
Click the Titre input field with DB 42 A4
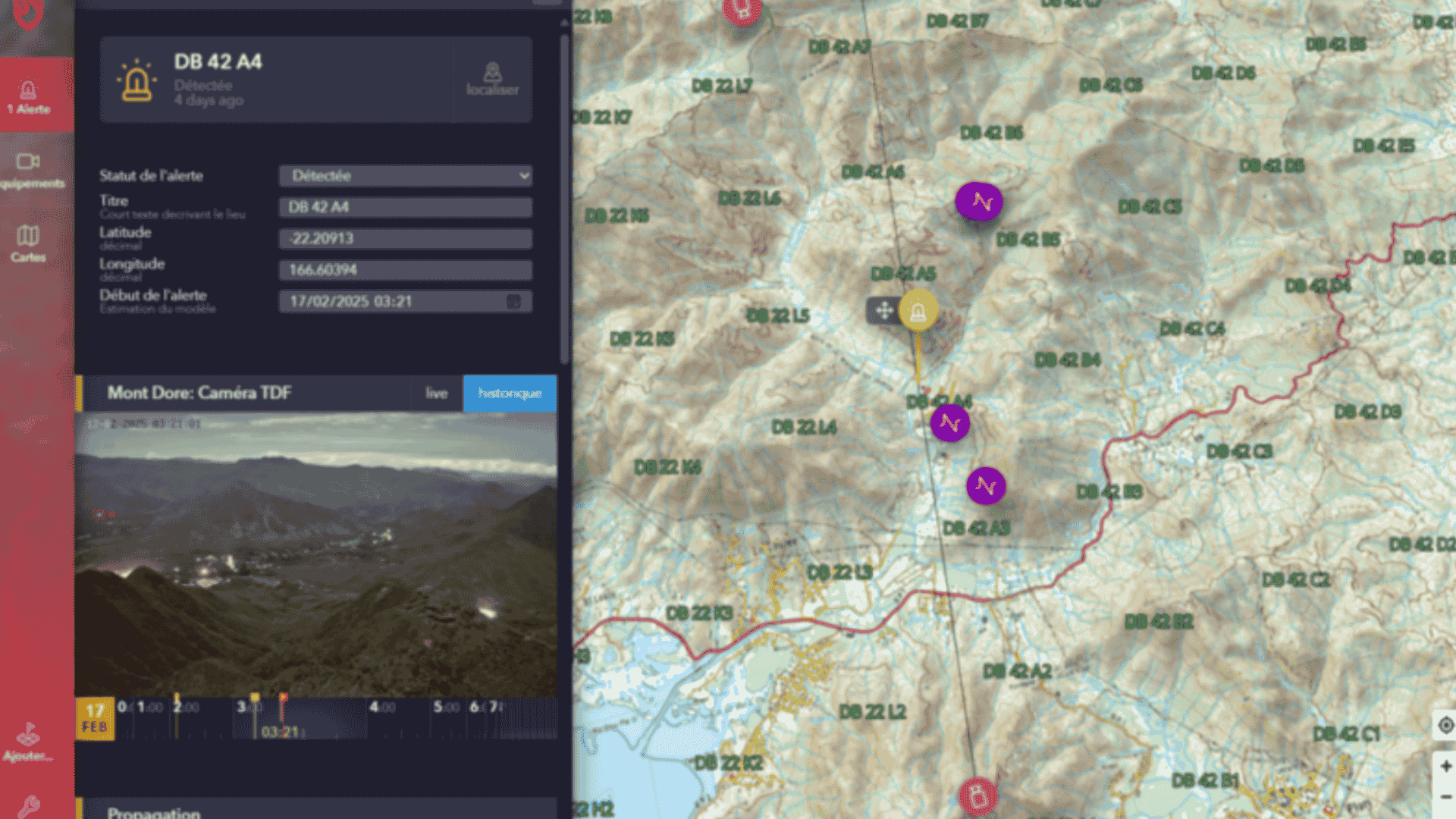[x=406, y=207]
